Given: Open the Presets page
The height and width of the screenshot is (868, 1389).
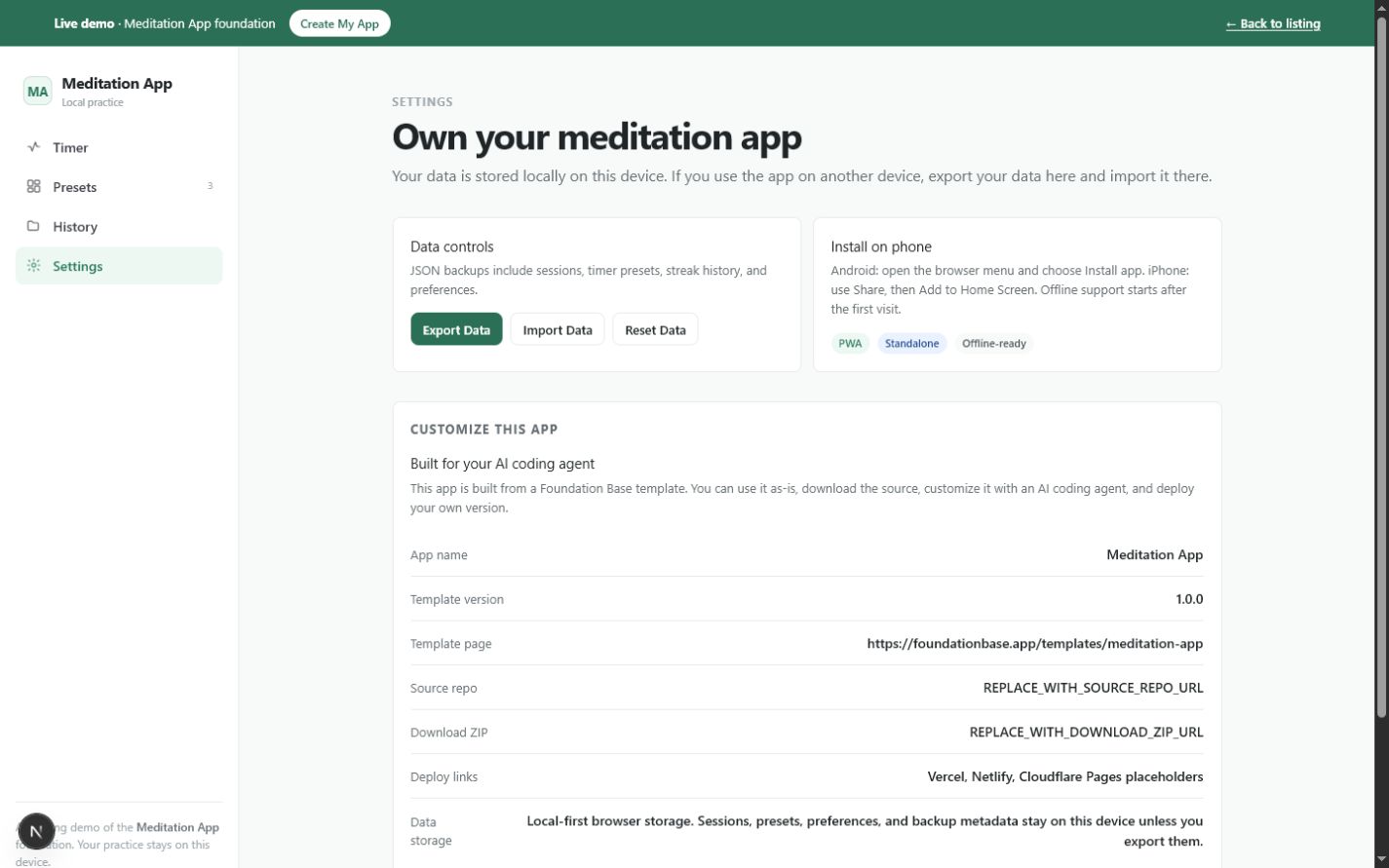Looking at the screenshot, I should click(x=119, y=187).
